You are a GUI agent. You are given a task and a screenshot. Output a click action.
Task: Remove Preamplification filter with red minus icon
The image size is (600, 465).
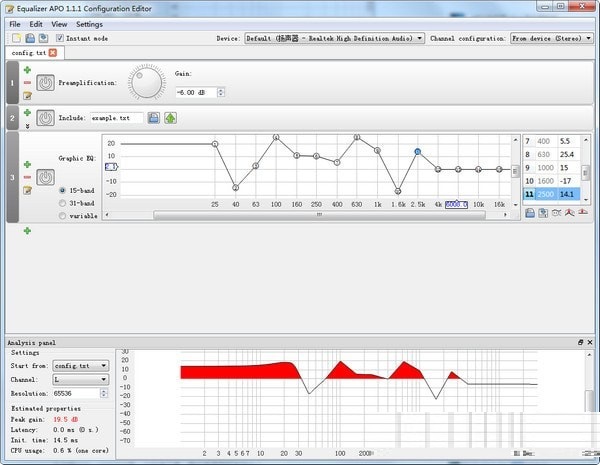click(27, 83)
